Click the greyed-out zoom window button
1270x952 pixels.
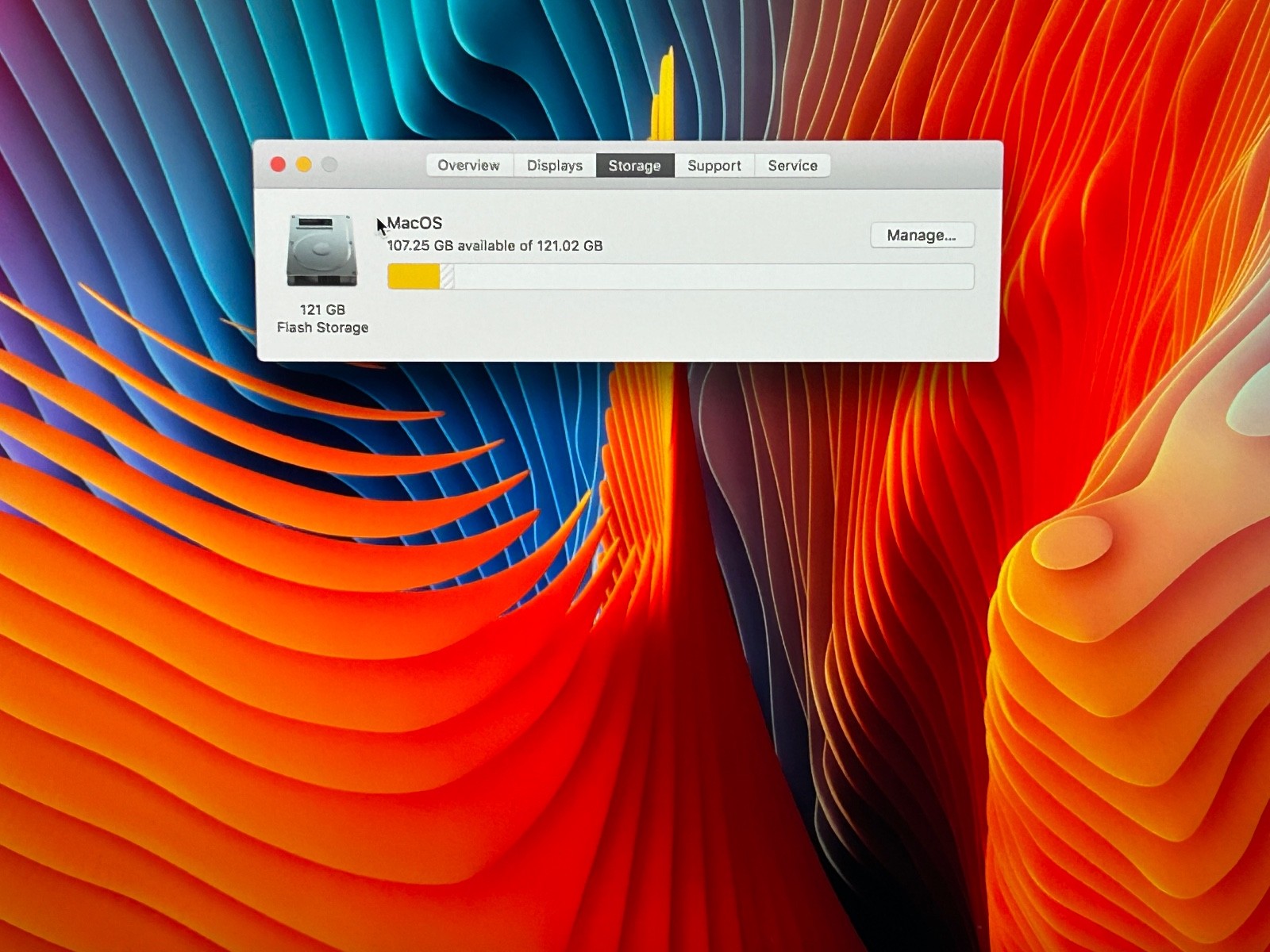coord(329,164)
